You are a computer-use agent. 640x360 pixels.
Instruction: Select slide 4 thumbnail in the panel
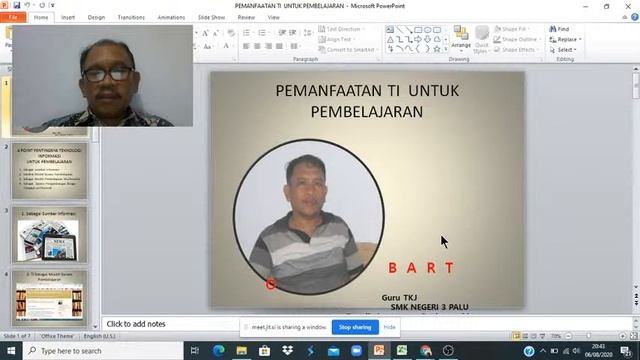tap(49, 298)
